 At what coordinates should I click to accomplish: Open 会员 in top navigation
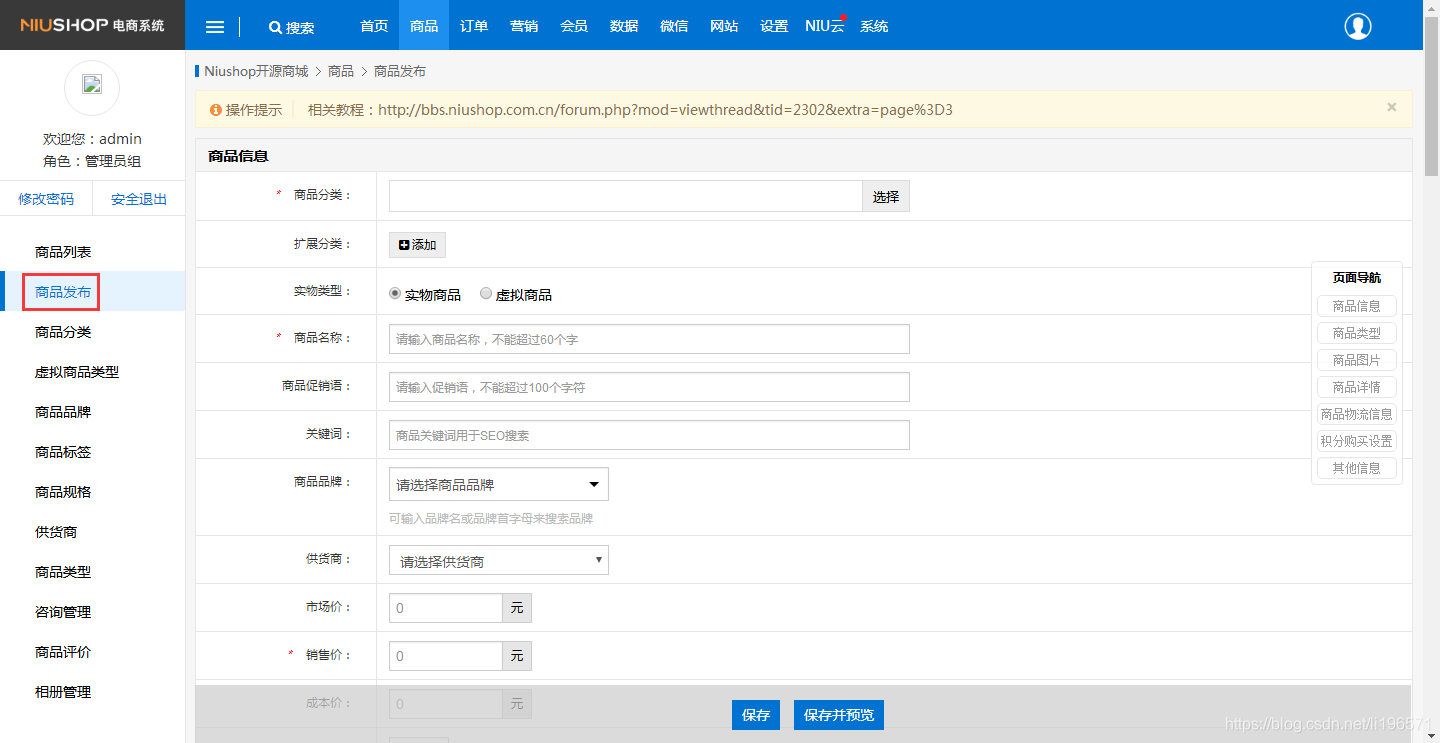(x=574, y=26)
